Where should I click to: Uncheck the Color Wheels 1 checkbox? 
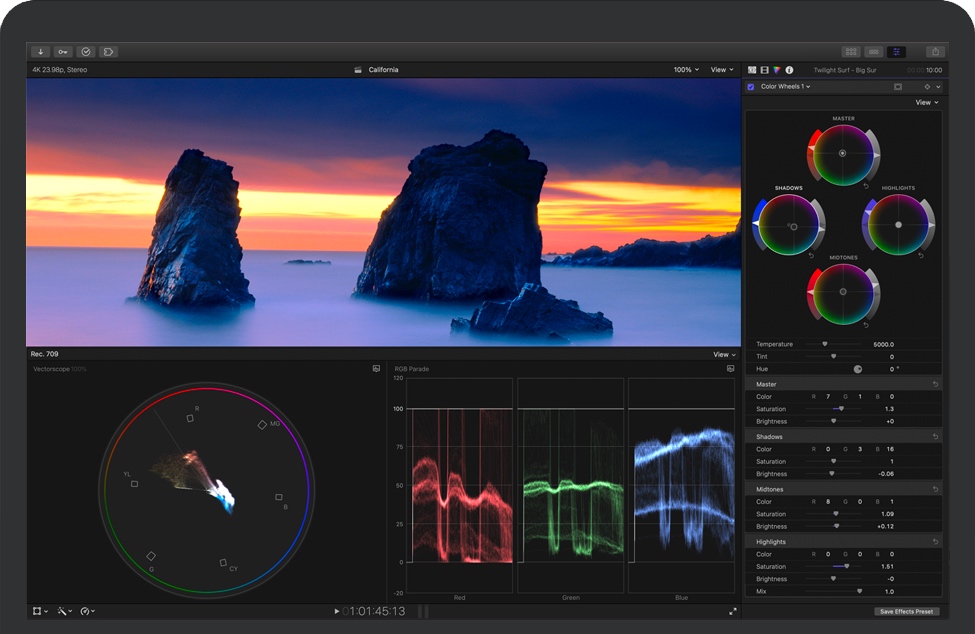coord(751,87)
